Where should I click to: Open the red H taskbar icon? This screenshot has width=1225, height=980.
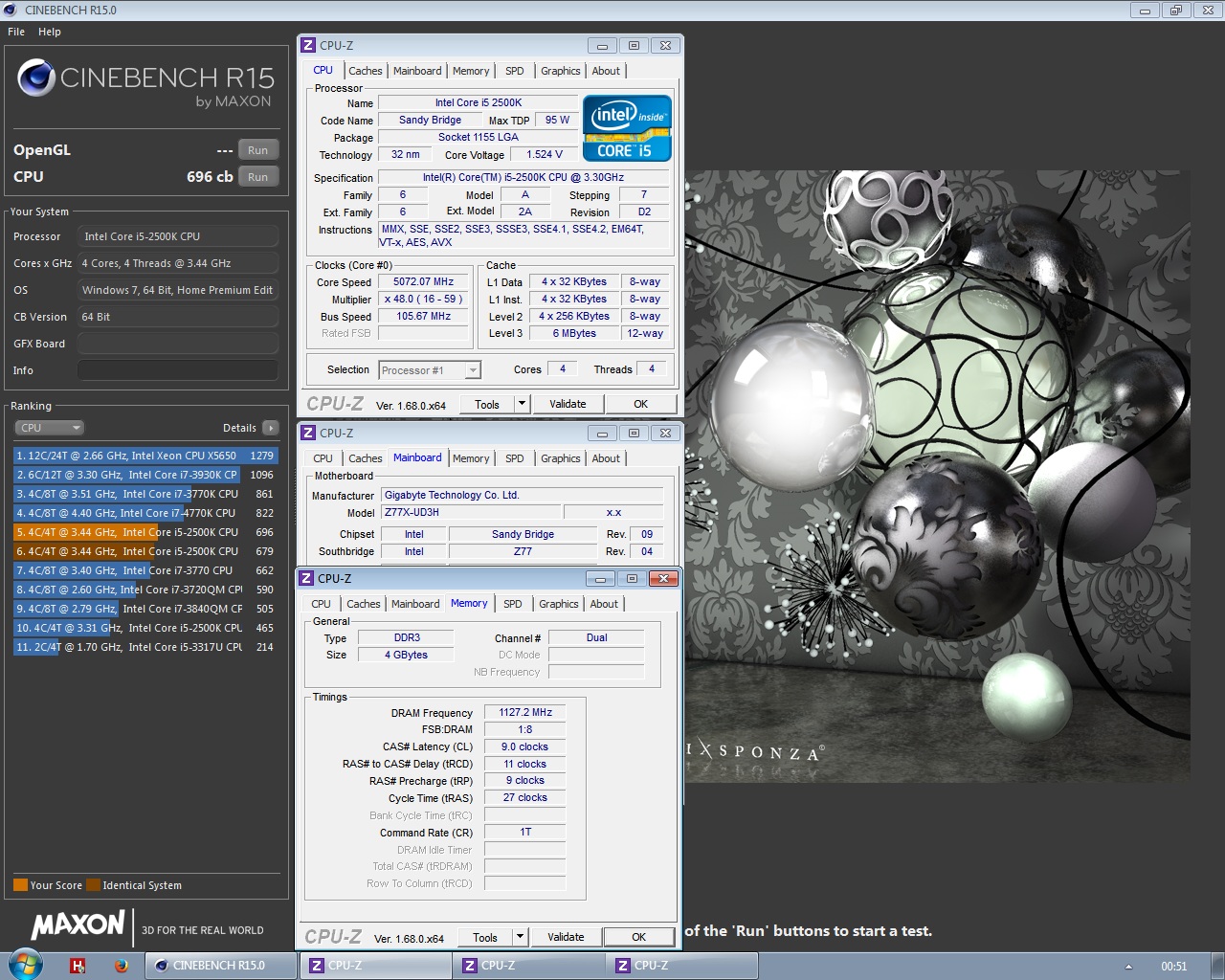pyautogui.click(x=78, y=966)
